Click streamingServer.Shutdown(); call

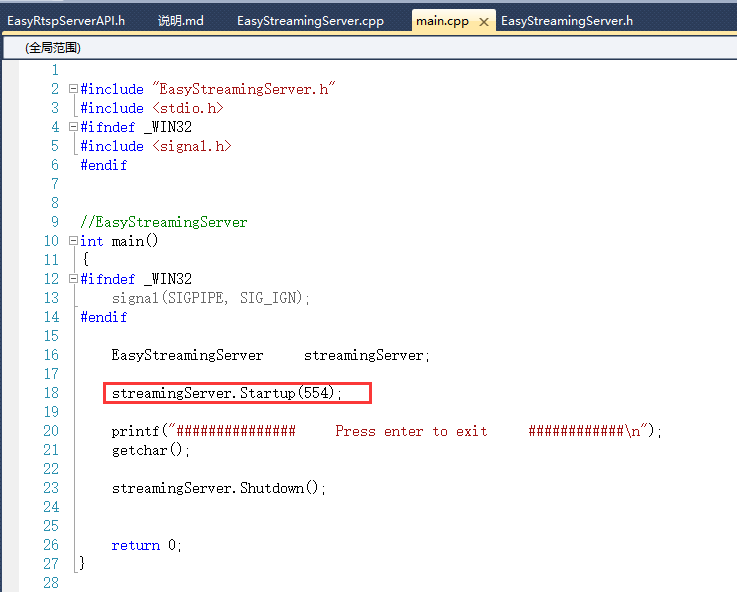pos(219,488)
